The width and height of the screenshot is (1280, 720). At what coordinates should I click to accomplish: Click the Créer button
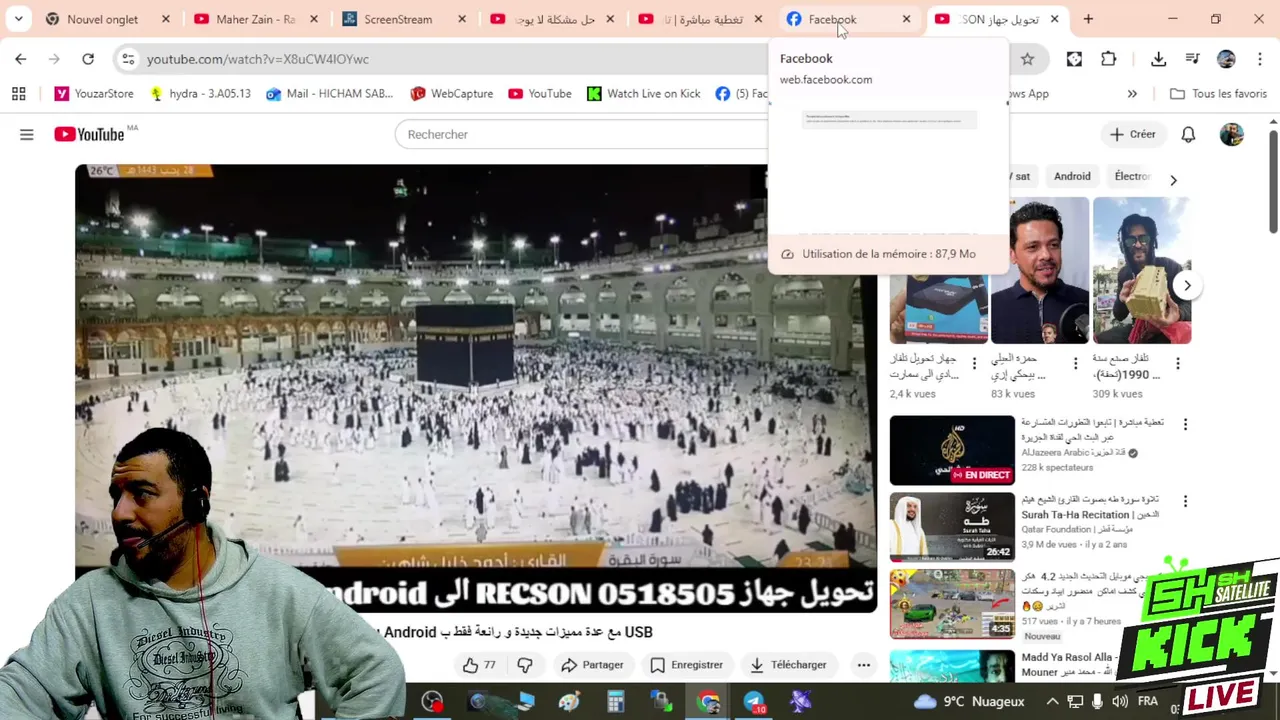[x=1132, y=134]
